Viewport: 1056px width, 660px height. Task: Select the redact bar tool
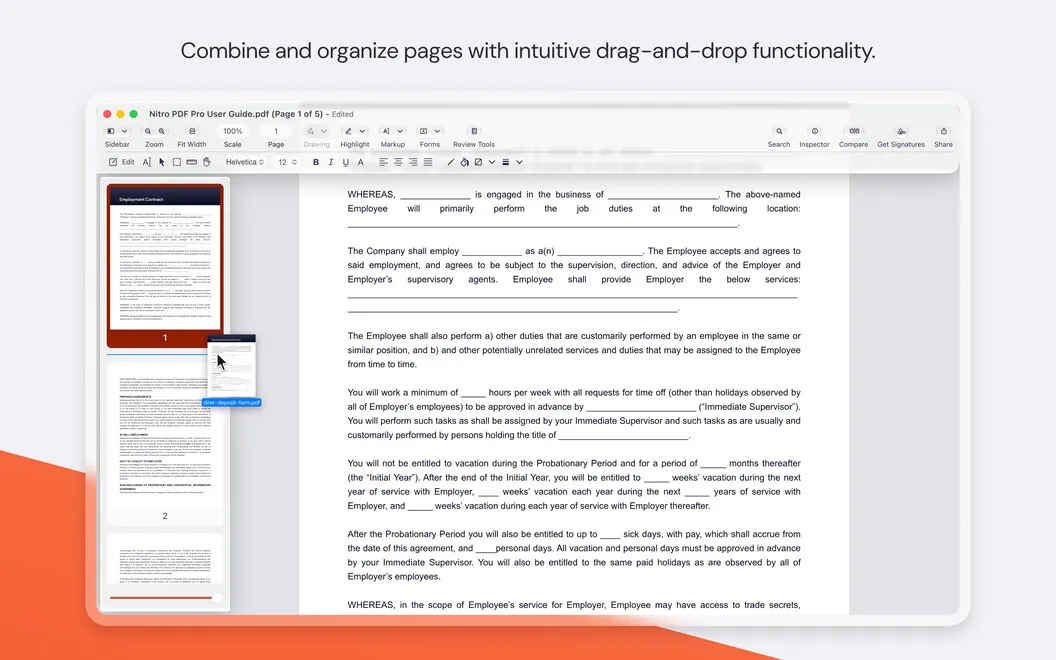[x=191, y=162]
